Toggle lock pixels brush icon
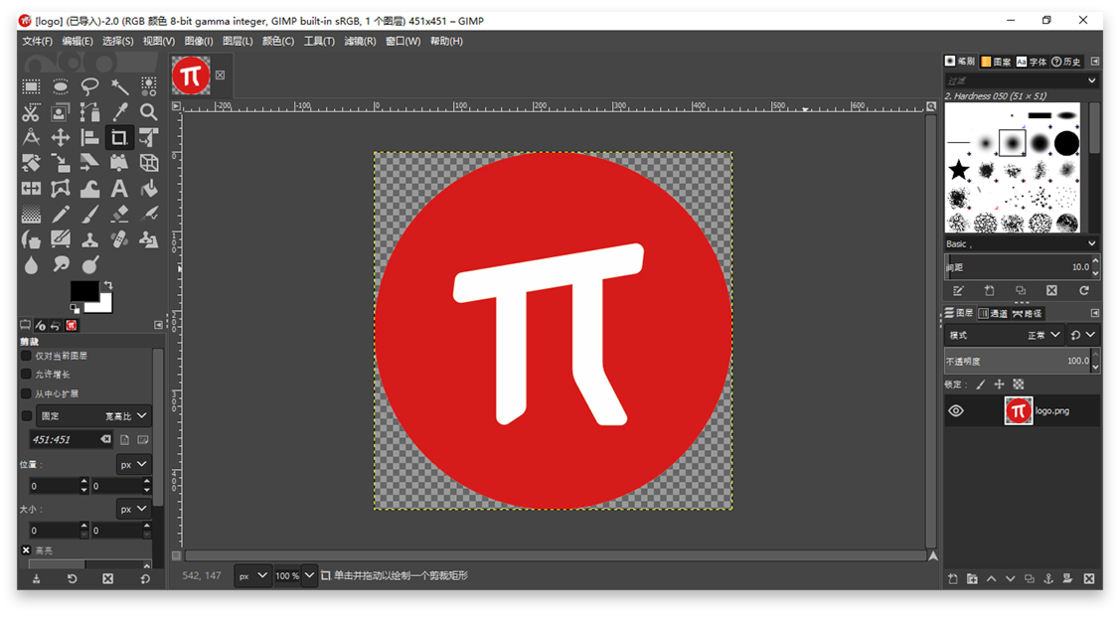 click(981, 384)
